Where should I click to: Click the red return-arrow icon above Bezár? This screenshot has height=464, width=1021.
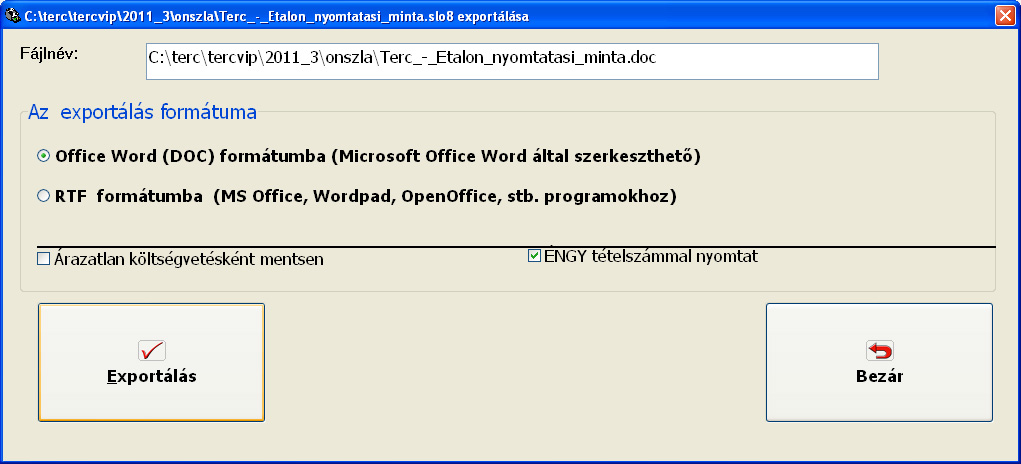tap(880, 351)
